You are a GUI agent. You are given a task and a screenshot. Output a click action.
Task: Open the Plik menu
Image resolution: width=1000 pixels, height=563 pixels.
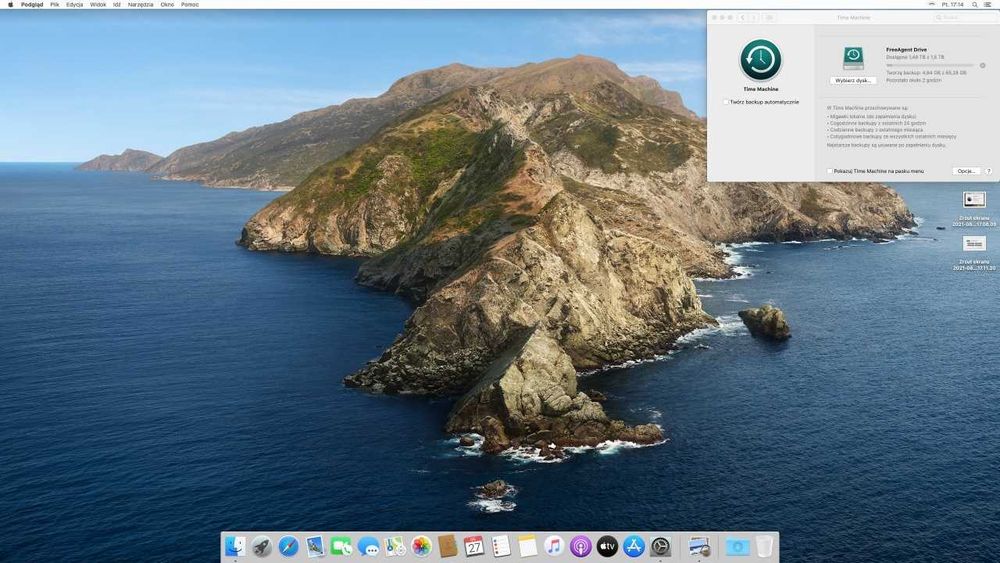[x=55, y=4]
